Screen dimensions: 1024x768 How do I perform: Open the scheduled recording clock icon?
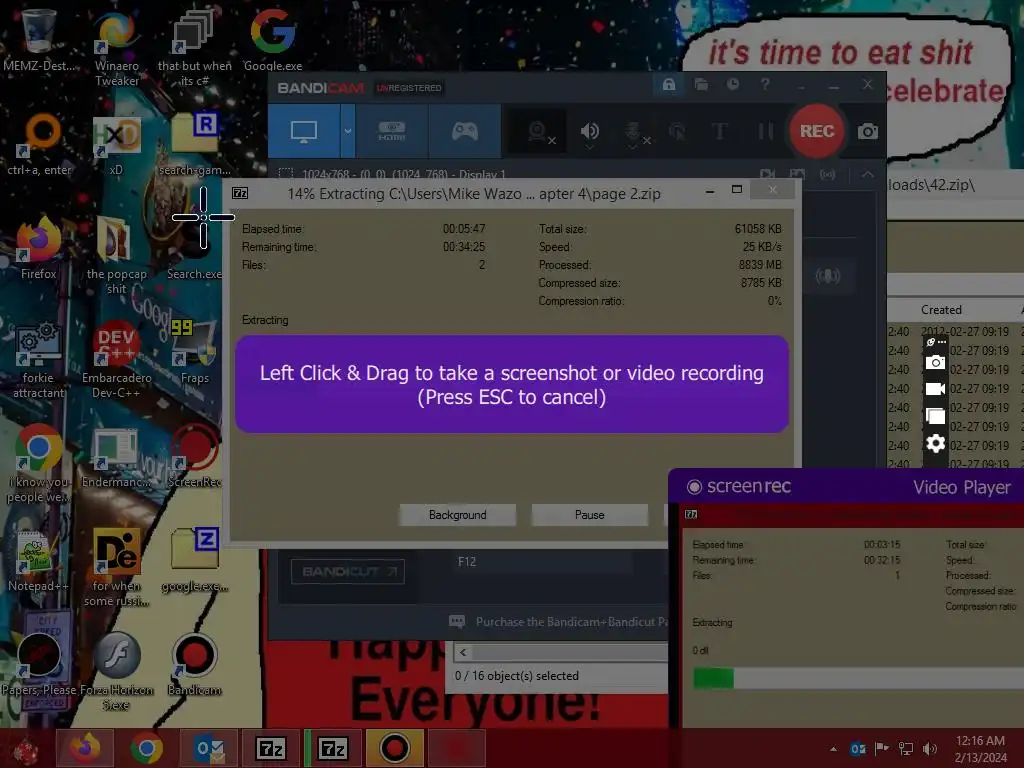coord(733,84)
